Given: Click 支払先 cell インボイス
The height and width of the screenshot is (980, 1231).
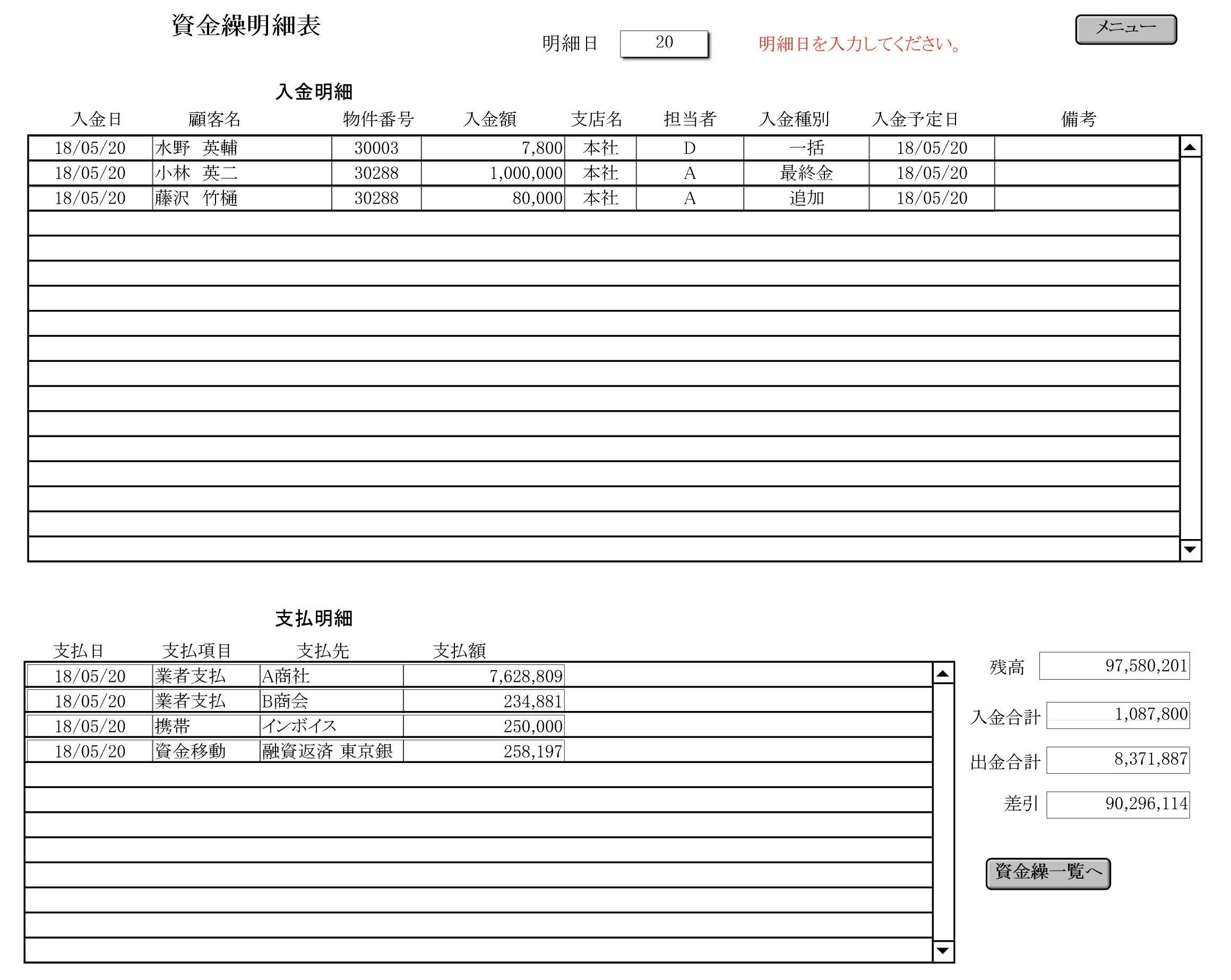Looking at the screenshot, I should tap(331, 726).
